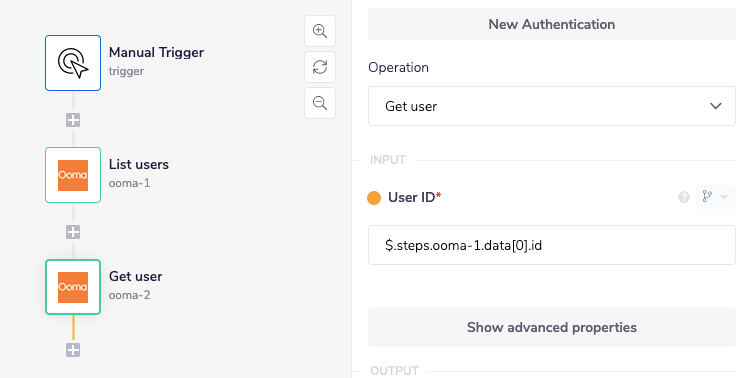This screenshot has width=740, height=378.
Task: Click the zoom out magnifier icon
Action: pos(320,103)
